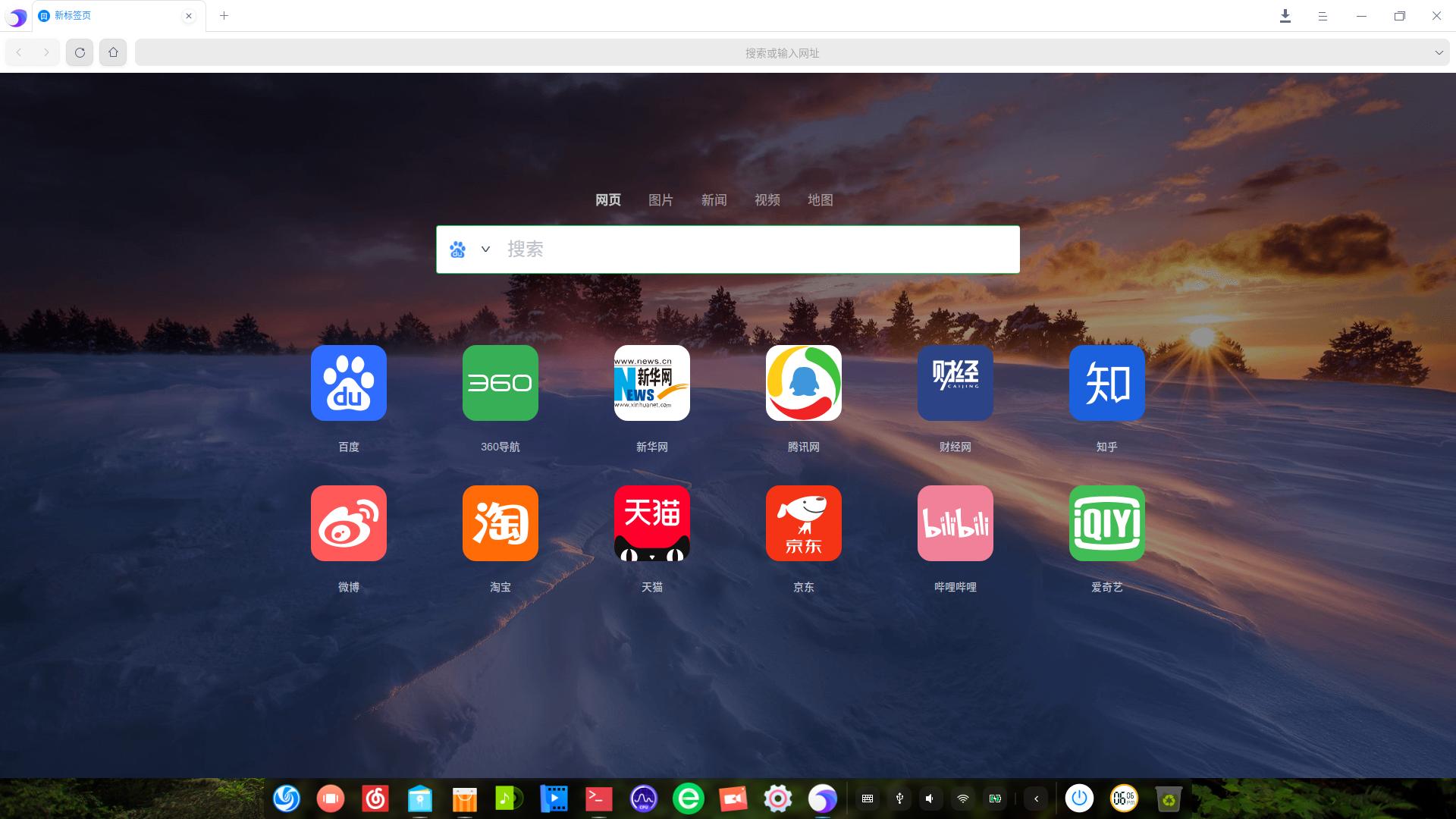Open the 百度 Baidu shortcut tile

[x=349, y=383]
